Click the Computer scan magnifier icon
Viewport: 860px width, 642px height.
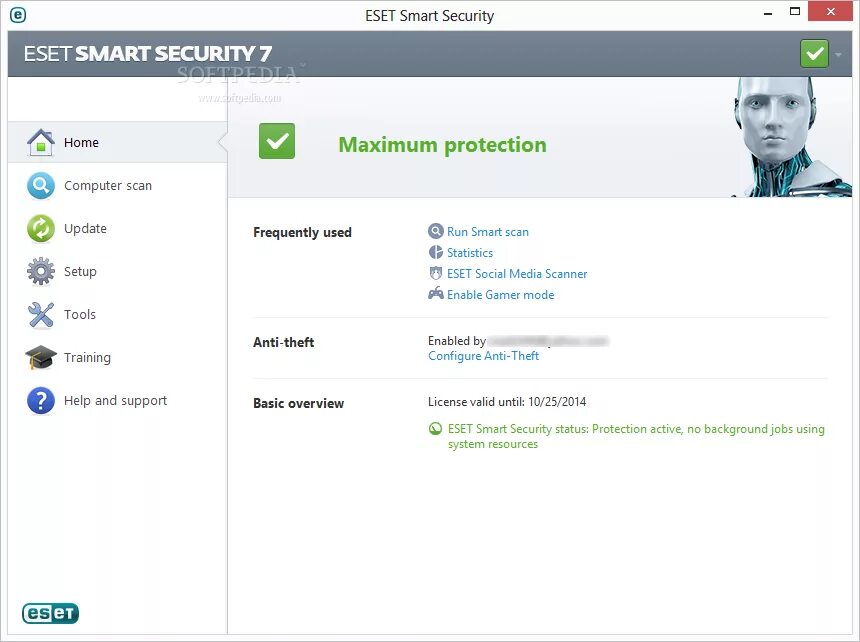pyautogui.click(x=40, y=185)
